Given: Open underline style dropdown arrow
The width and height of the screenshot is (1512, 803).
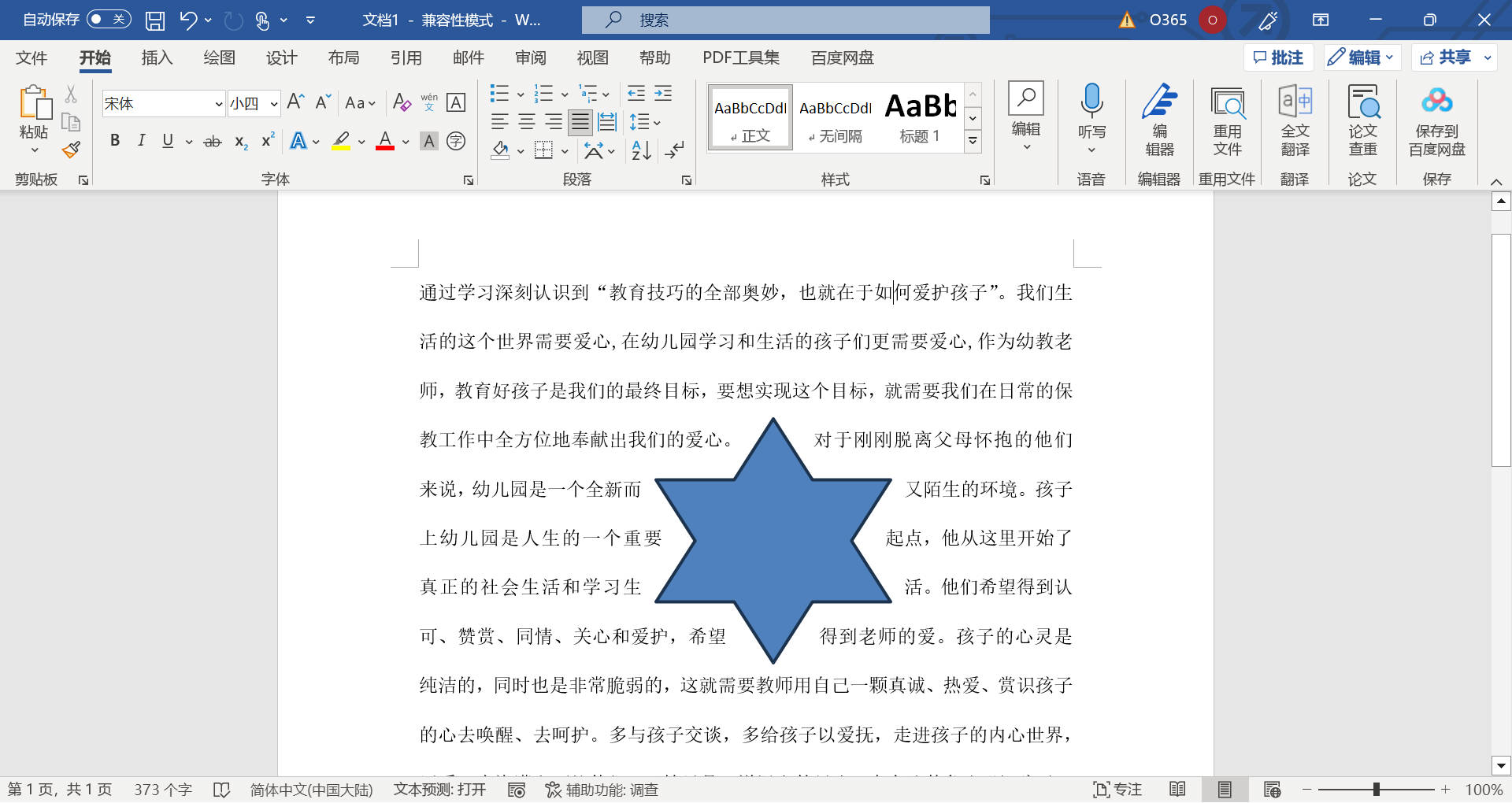Looking at the screenshot, I should click(189, 142).
